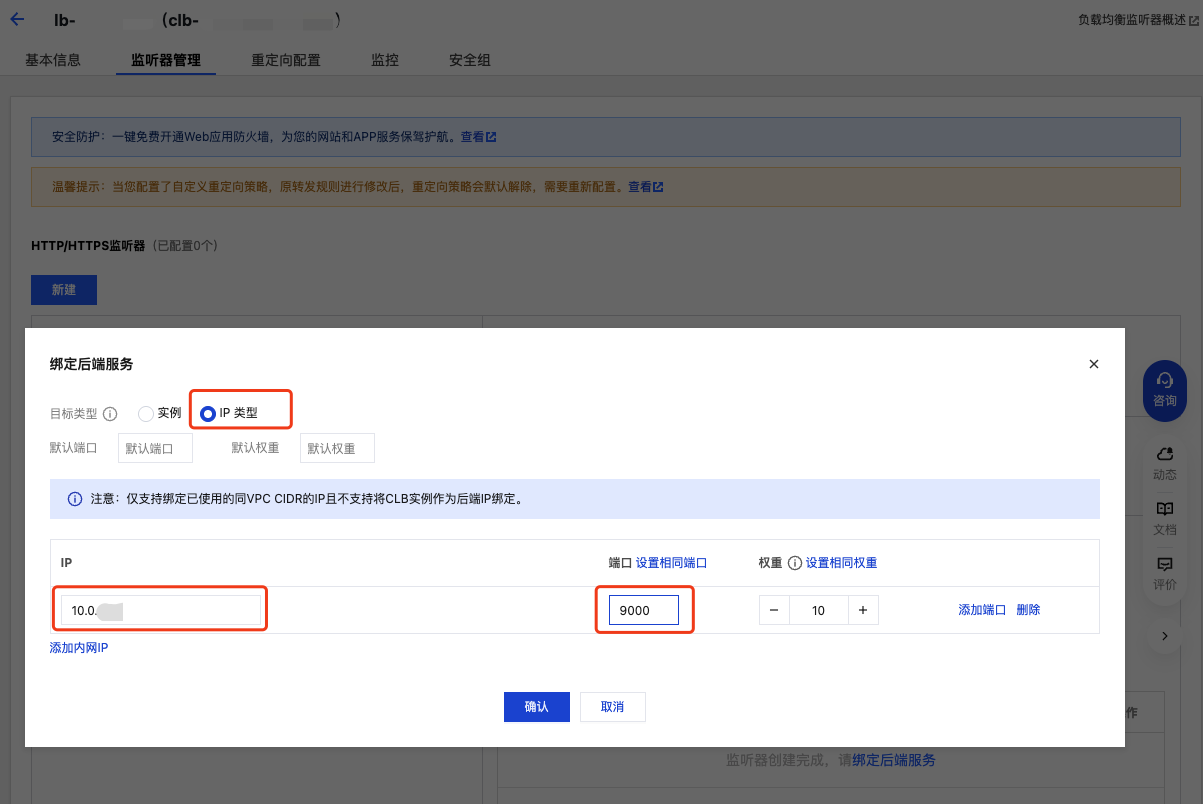
Task: Close the 绑定后端服务 dialog
Action: (1094, 365)
